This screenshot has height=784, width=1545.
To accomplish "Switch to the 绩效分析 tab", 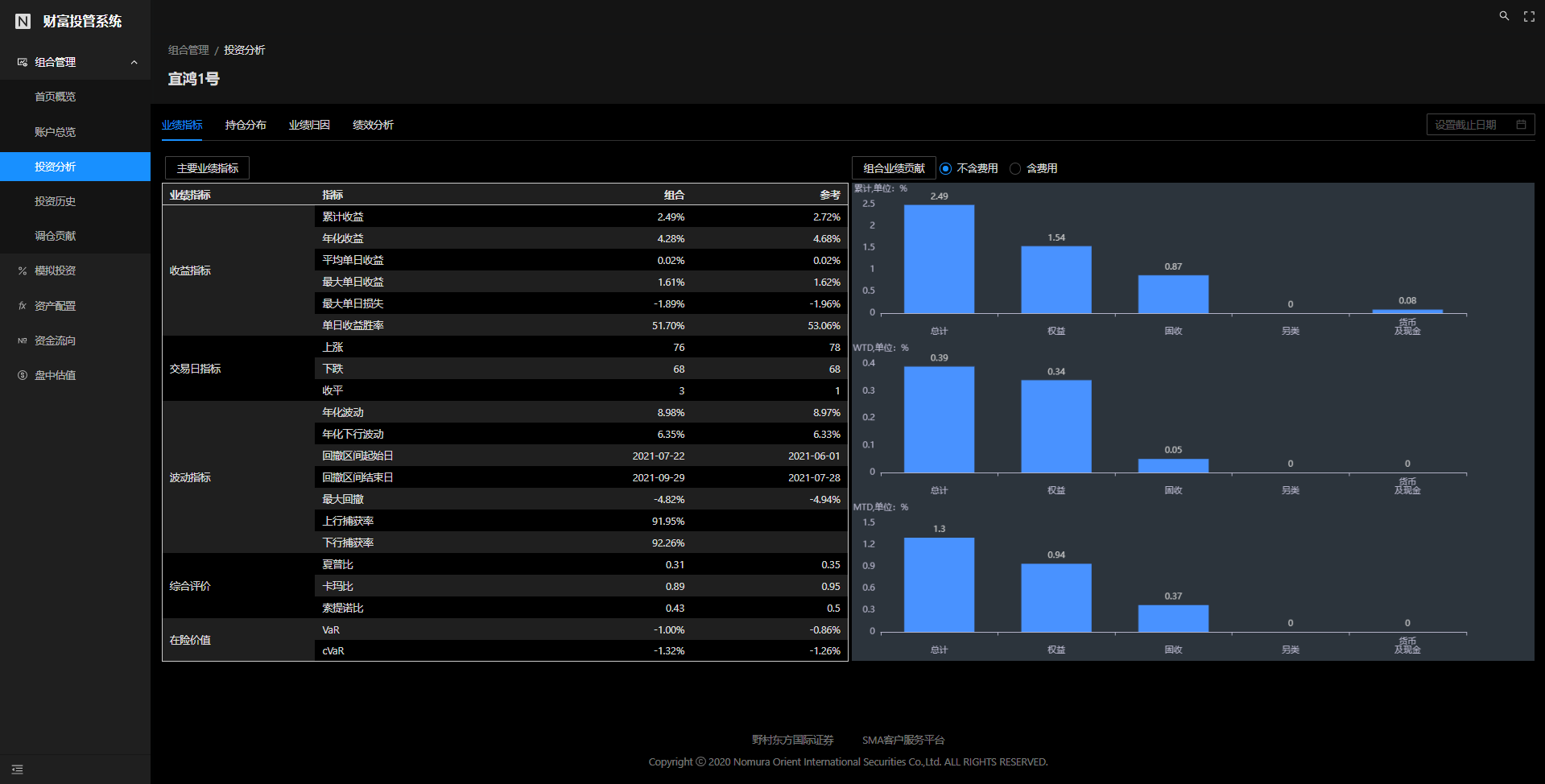I will pyautogui.click(x=373, y=125).
